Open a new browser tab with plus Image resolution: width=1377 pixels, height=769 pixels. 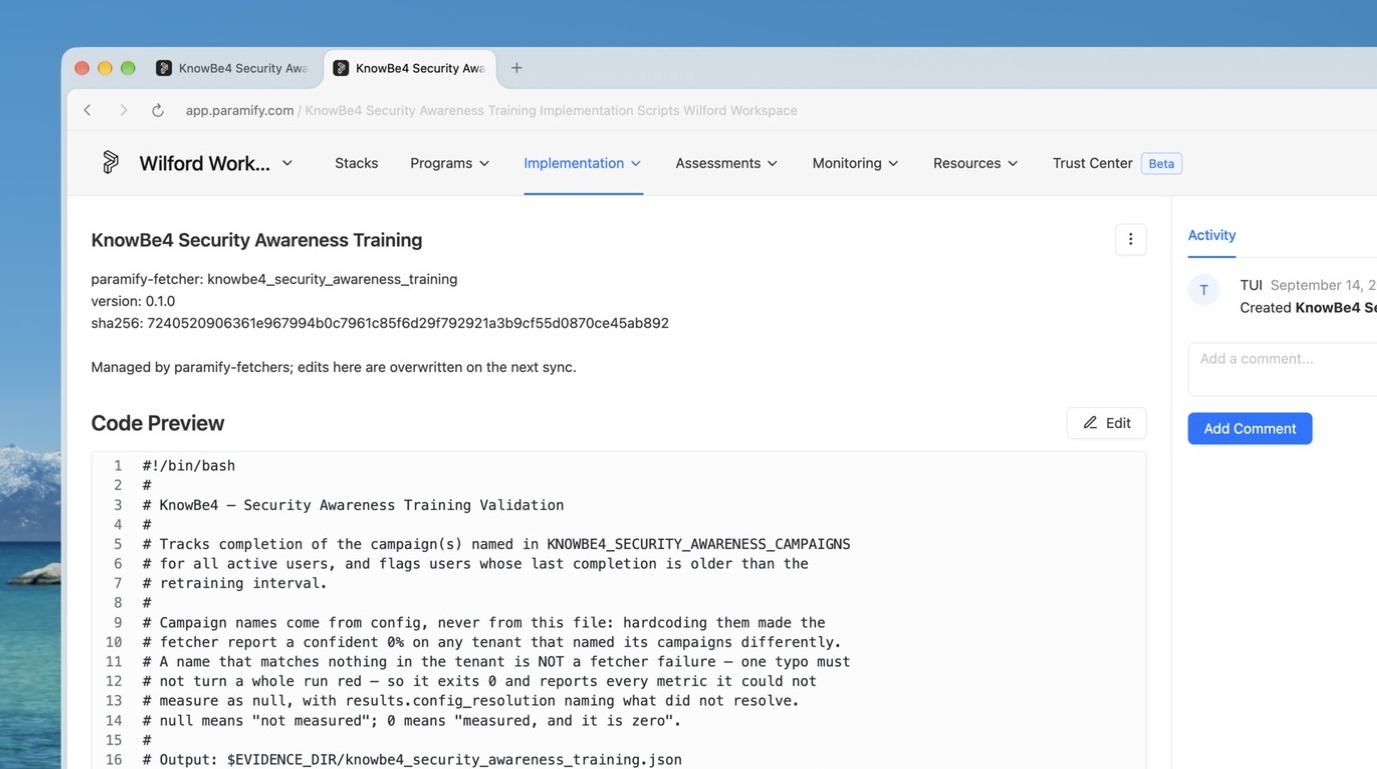(x=516, y=68)
